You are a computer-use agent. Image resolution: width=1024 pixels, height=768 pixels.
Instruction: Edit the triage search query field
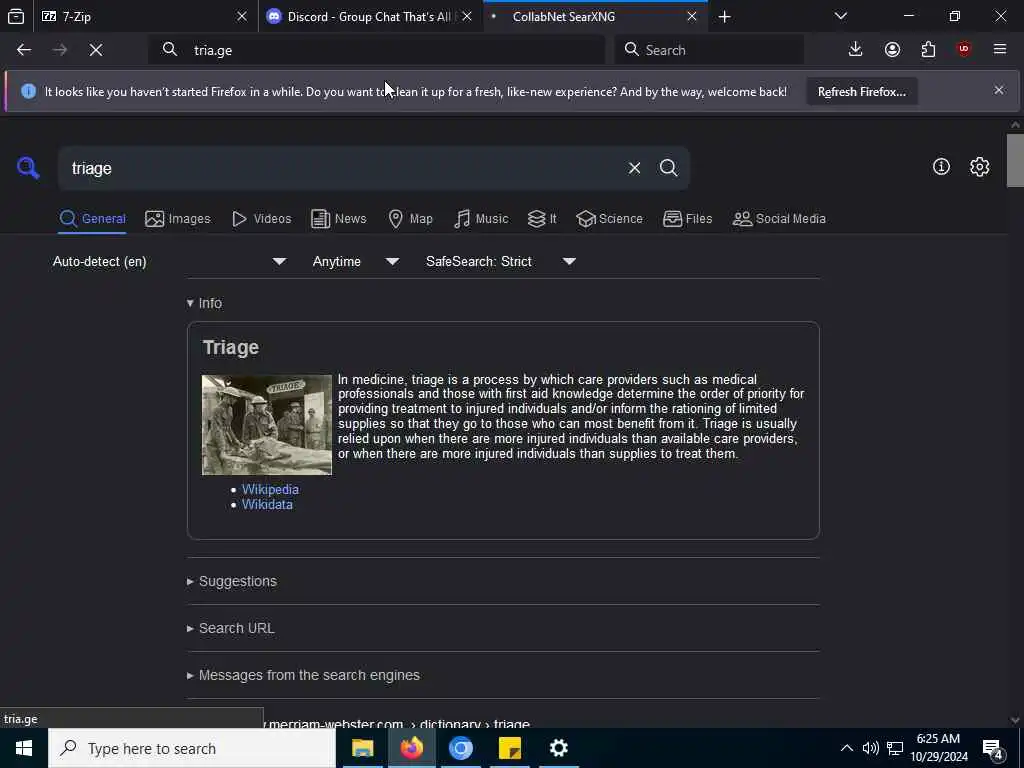340,168
